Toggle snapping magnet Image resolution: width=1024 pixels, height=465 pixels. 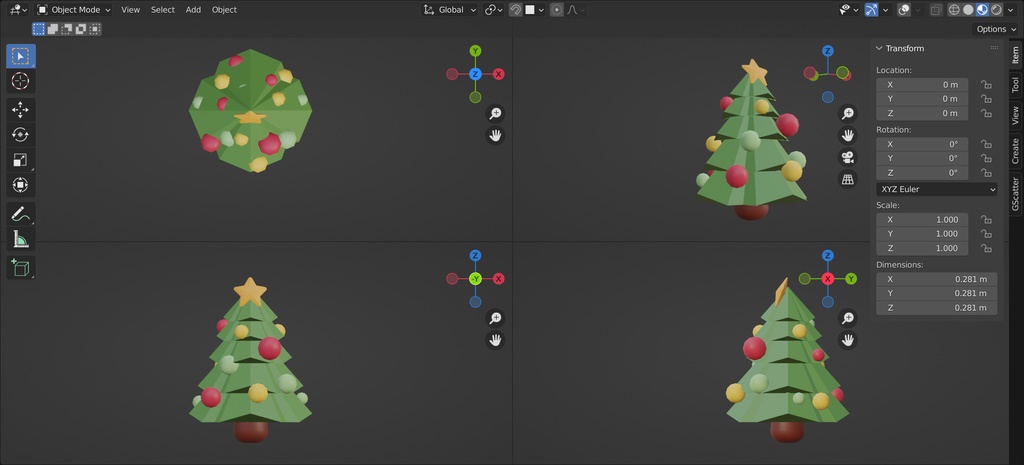[x=515, y=10]
